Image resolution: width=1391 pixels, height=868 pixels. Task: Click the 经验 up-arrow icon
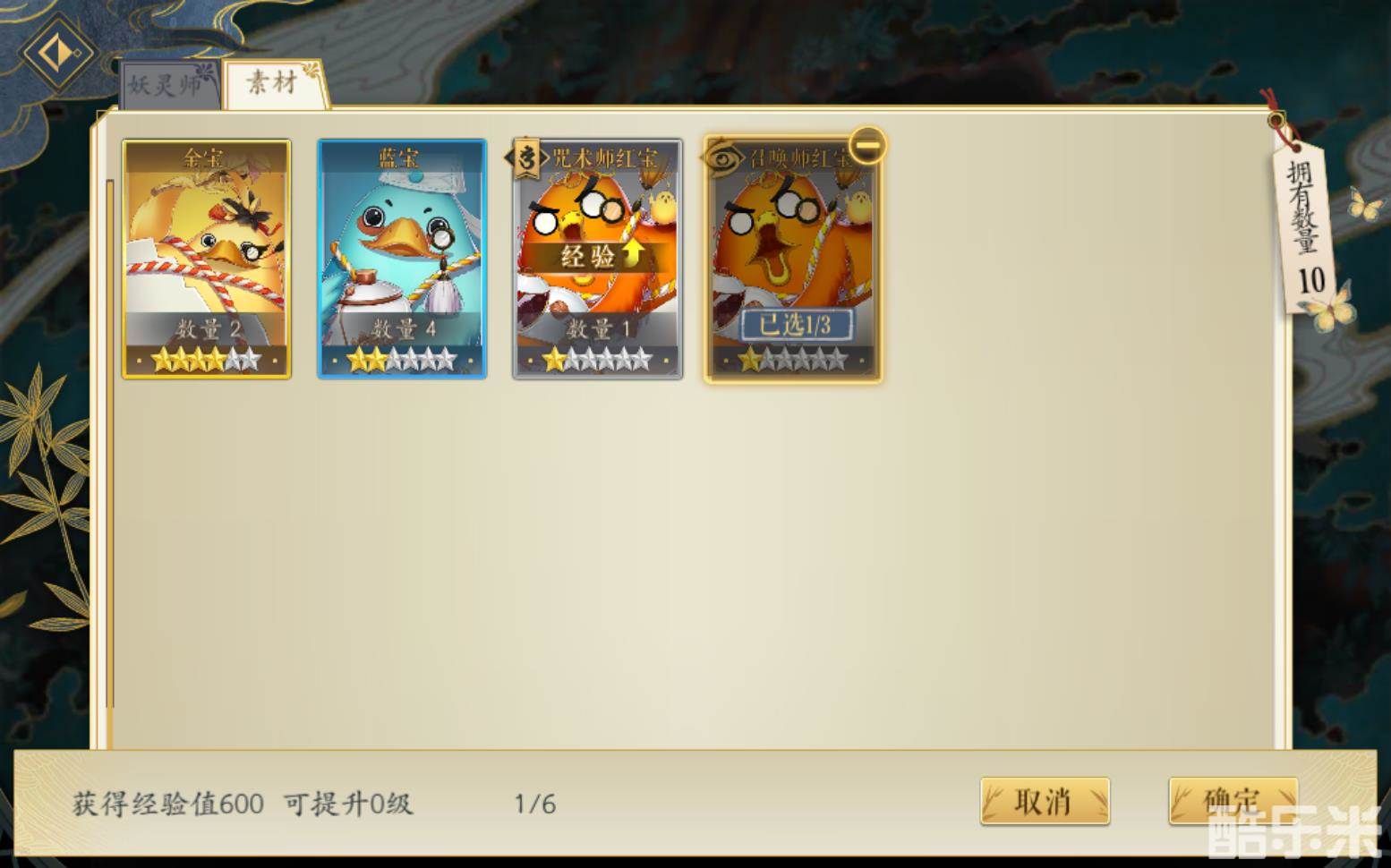tap(632, 254)
